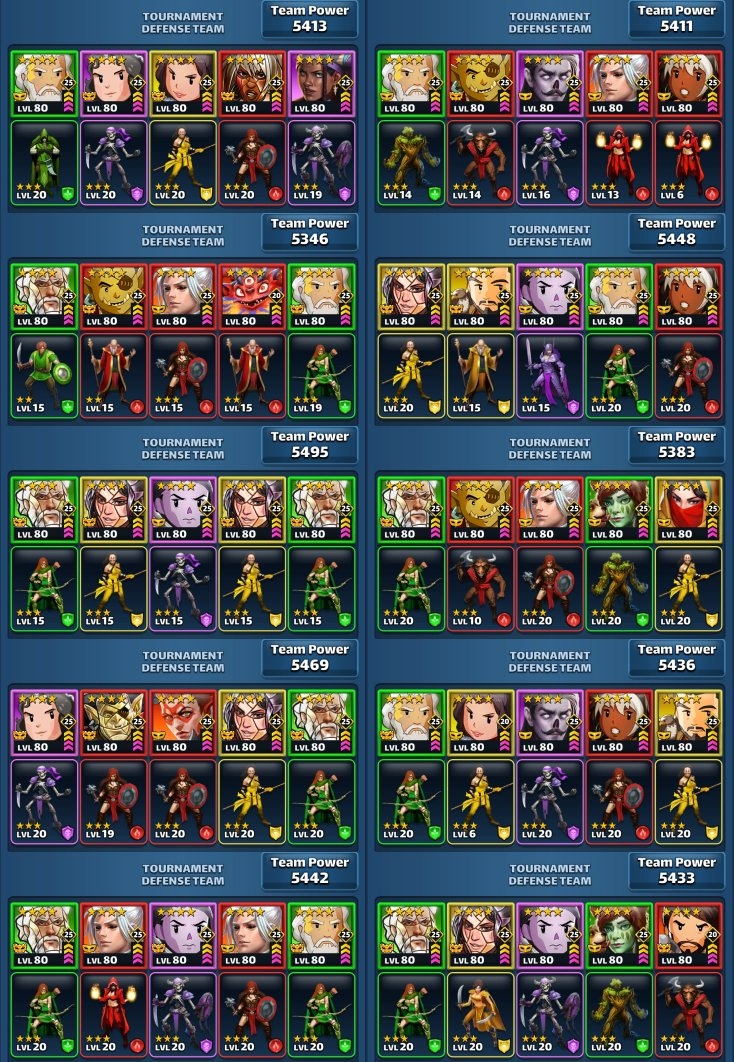Pick the LVL 6 yellow monk troop

tap(481, 801)
